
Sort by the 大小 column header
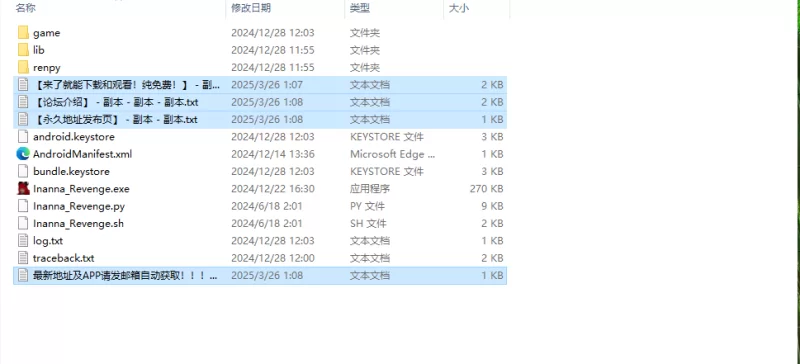[459, 8]
